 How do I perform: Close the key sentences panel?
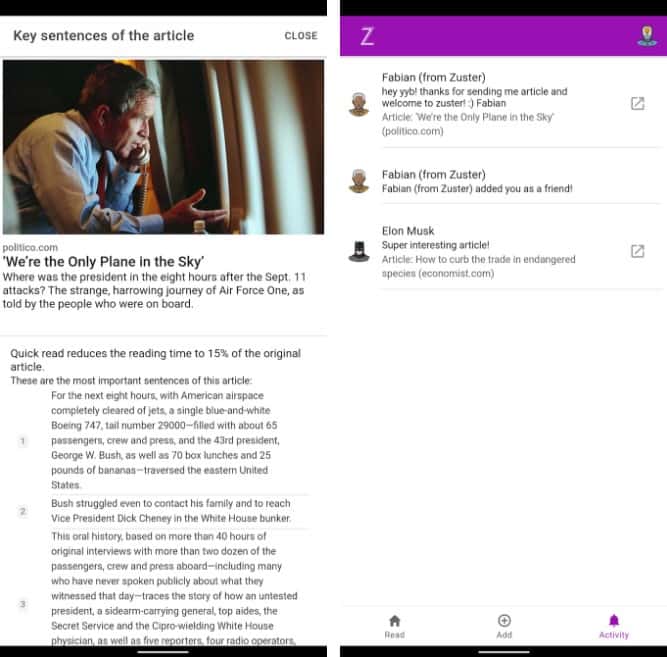click(x=301, y=36)
